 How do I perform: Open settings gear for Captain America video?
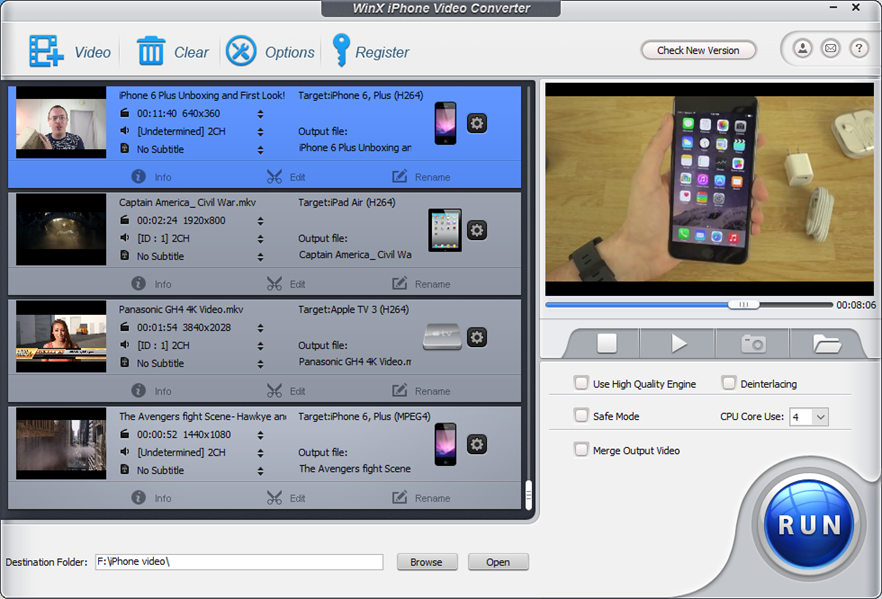point(477,230)
